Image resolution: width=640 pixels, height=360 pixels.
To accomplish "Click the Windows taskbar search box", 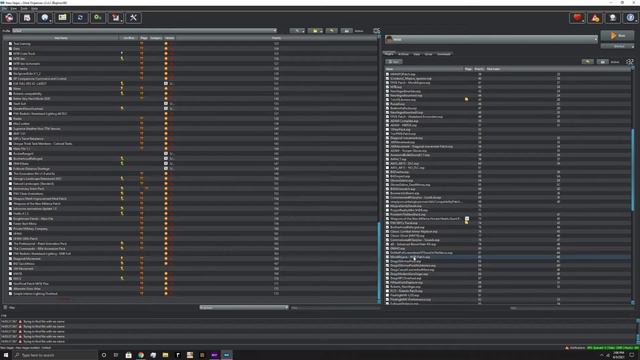I will click(55, 355).
